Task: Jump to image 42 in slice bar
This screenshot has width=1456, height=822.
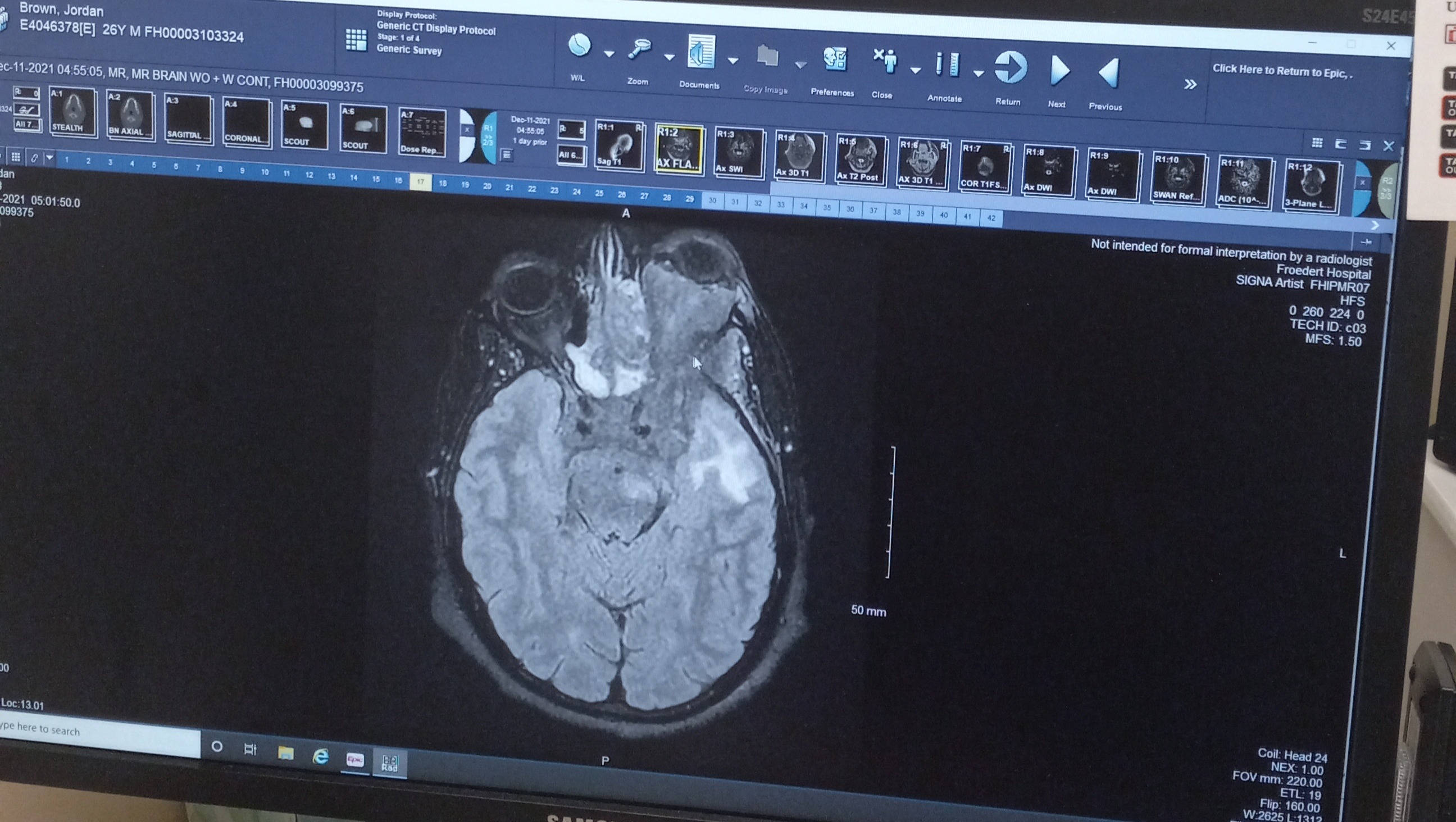Action: click(991, 217)
